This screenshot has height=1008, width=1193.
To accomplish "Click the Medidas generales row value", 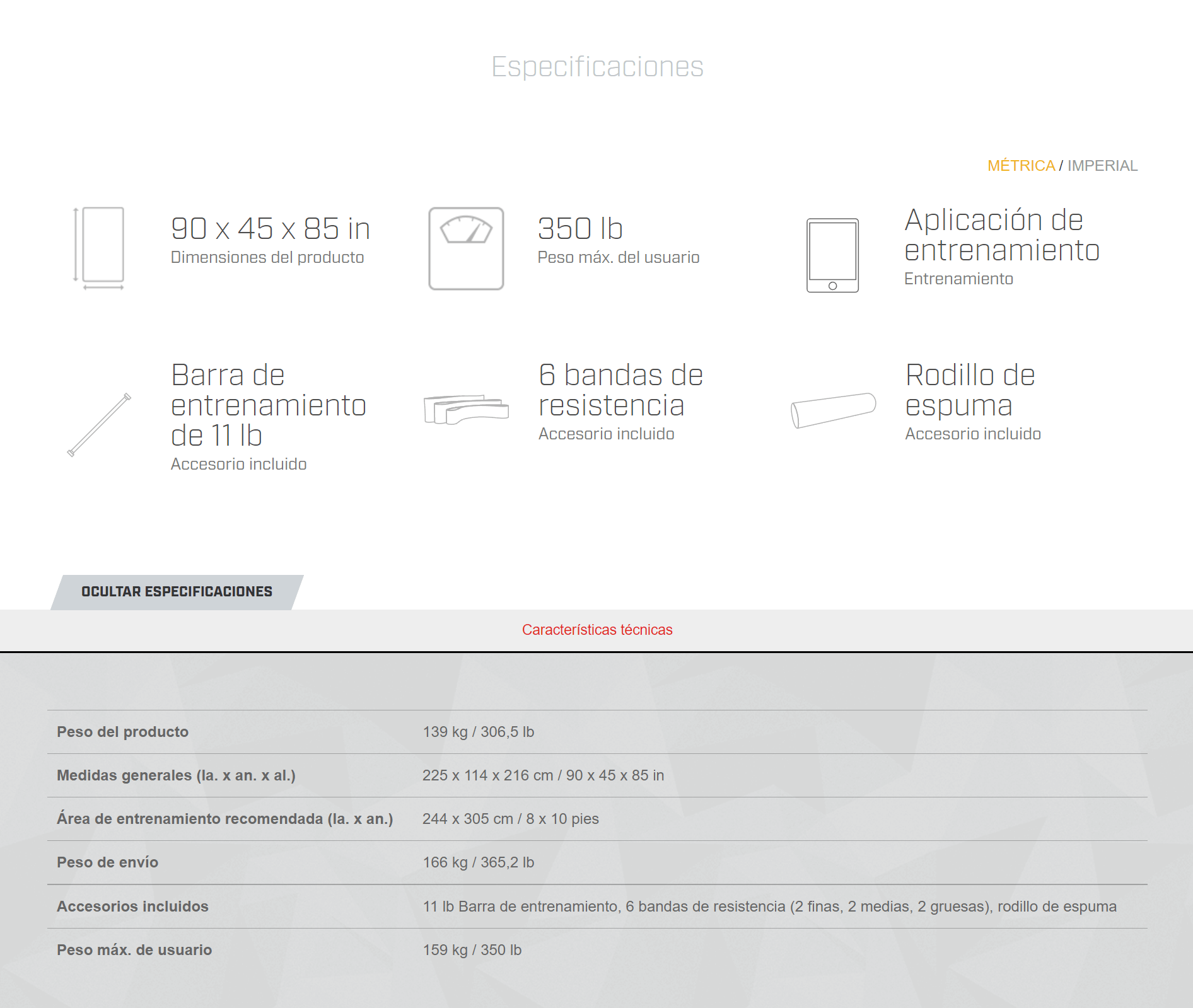I will [543, 775].
